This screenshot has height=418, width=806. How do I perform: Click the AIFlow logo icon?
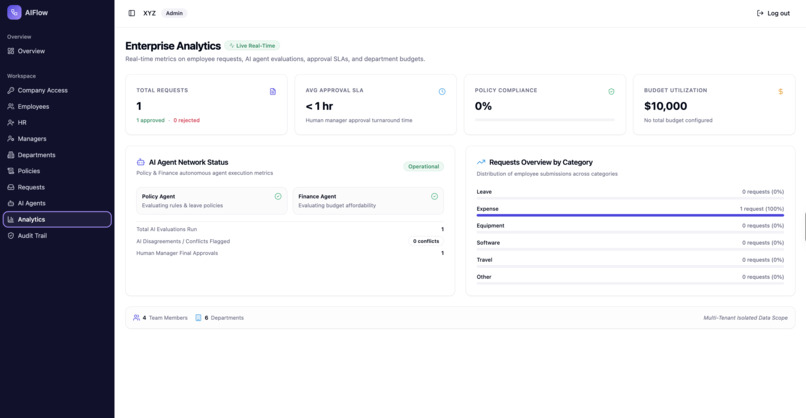pyautogui.click(x=14, y=12)
